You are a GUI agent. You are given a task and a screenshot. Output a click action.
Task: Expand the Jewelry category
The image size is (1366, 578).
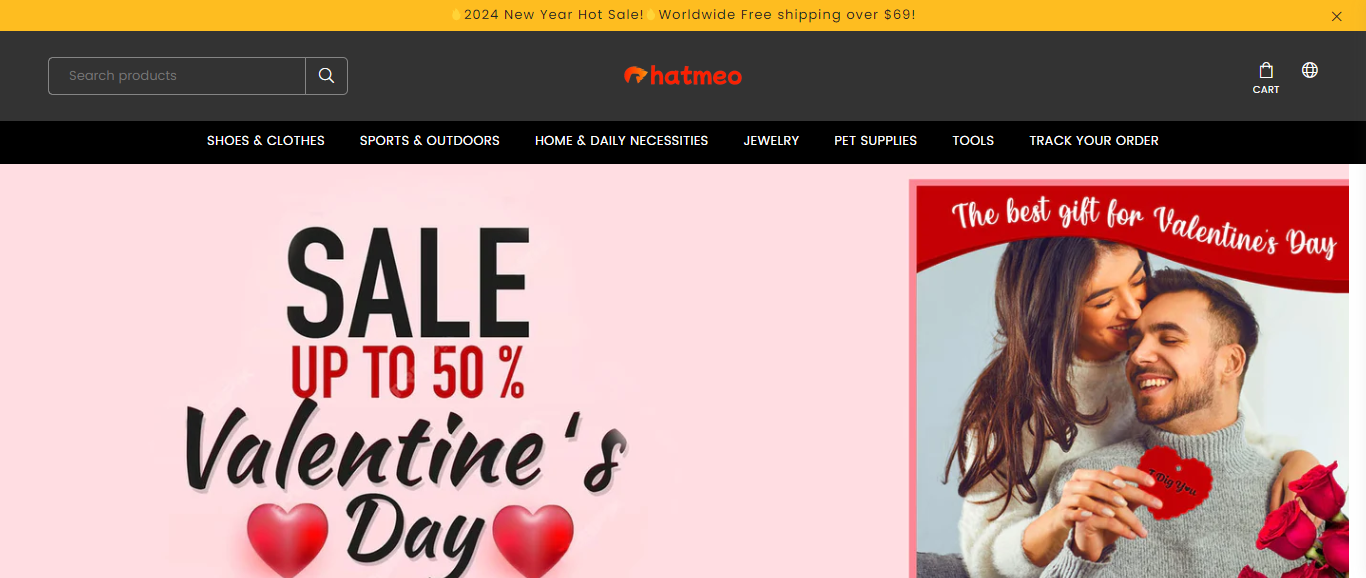[x=771, y=141]
